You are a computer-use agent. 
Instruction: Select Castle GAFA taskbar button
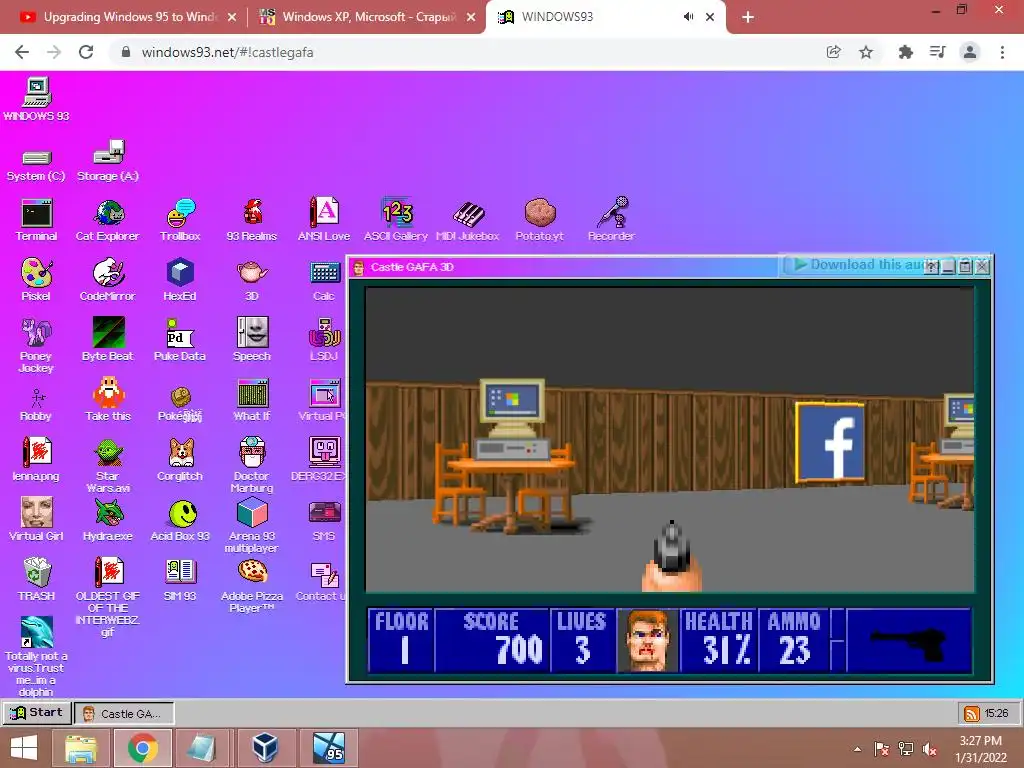(124, 713)
